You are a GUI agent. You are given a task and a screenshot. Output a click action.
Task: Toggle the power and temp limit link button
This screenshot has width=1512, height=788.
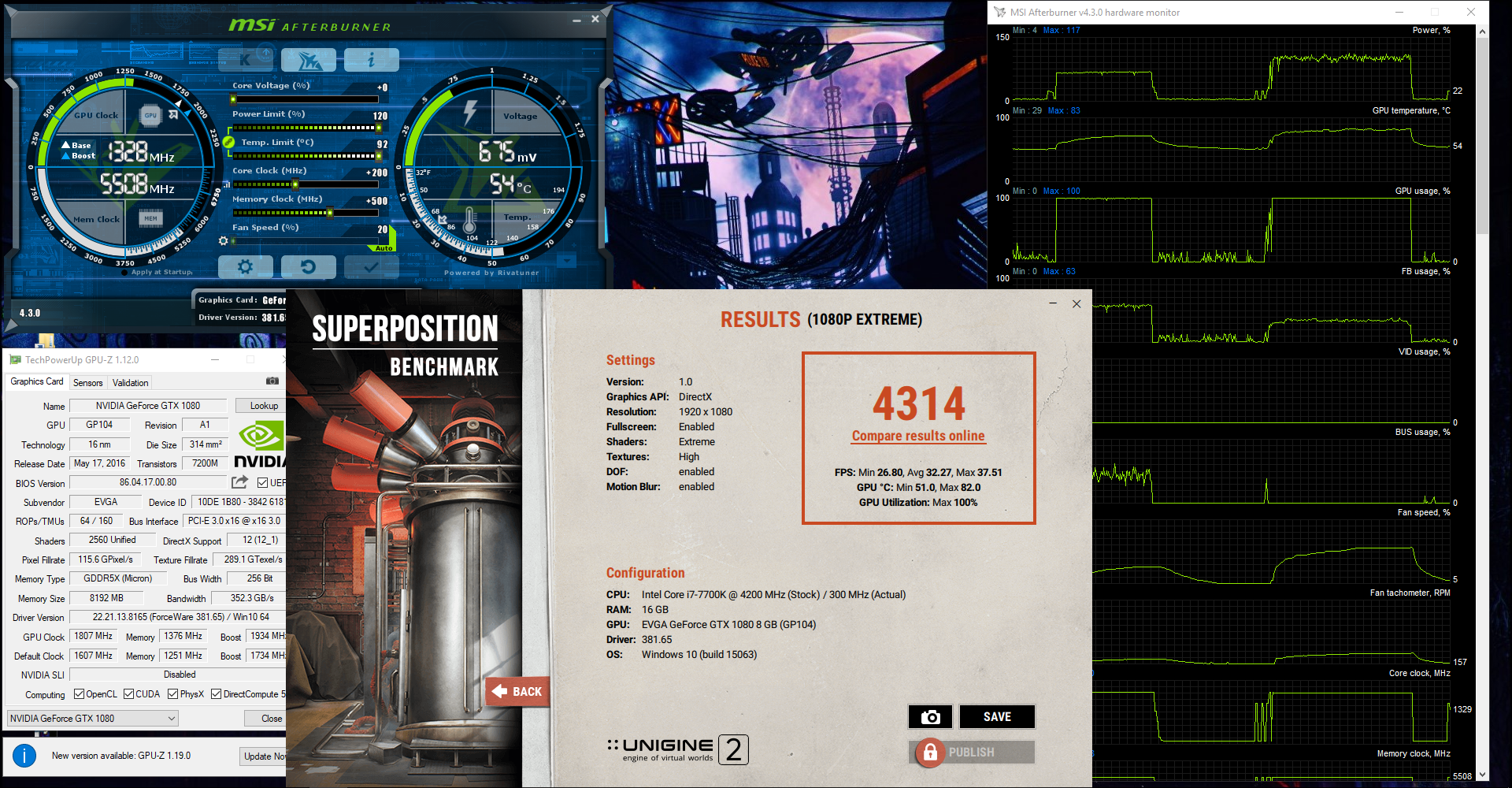[x=228, y=142]
